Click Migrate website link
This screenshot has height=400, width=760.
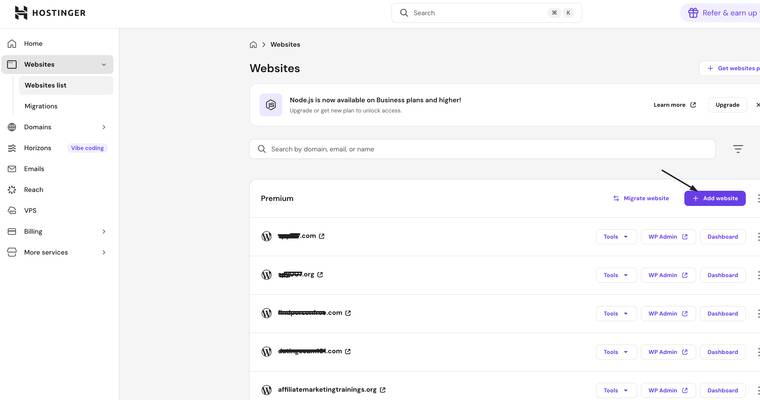tap(641, 198)
